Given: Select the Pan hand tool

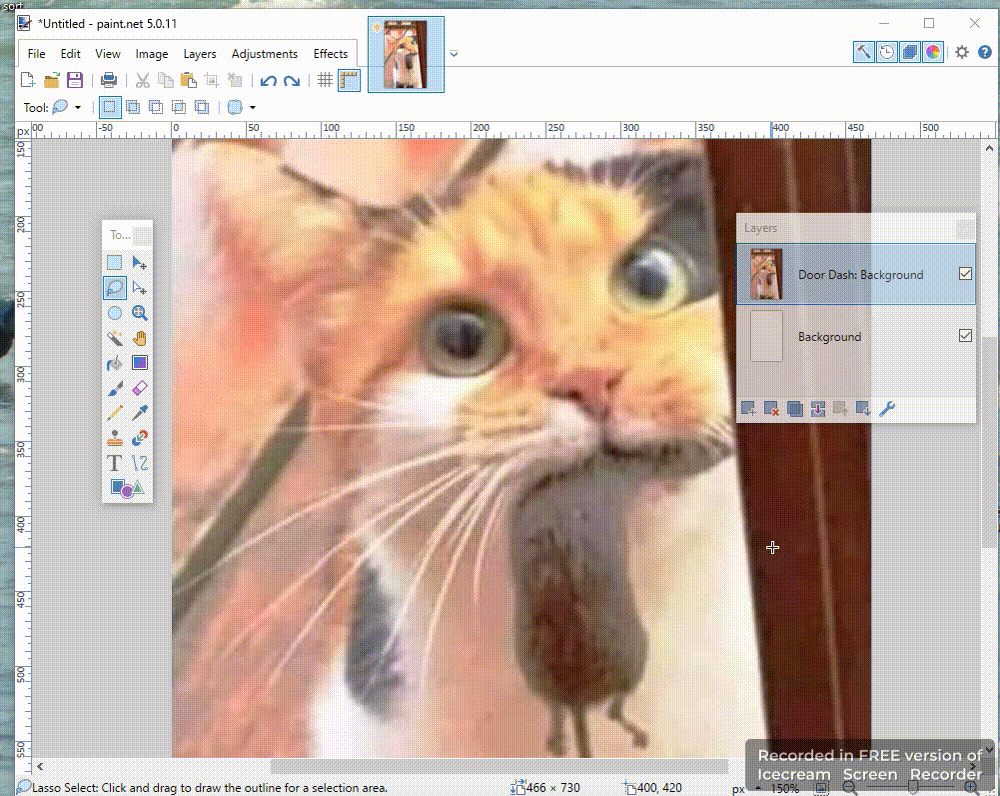Looking at the screenshot, I should (x=139, y=338).
